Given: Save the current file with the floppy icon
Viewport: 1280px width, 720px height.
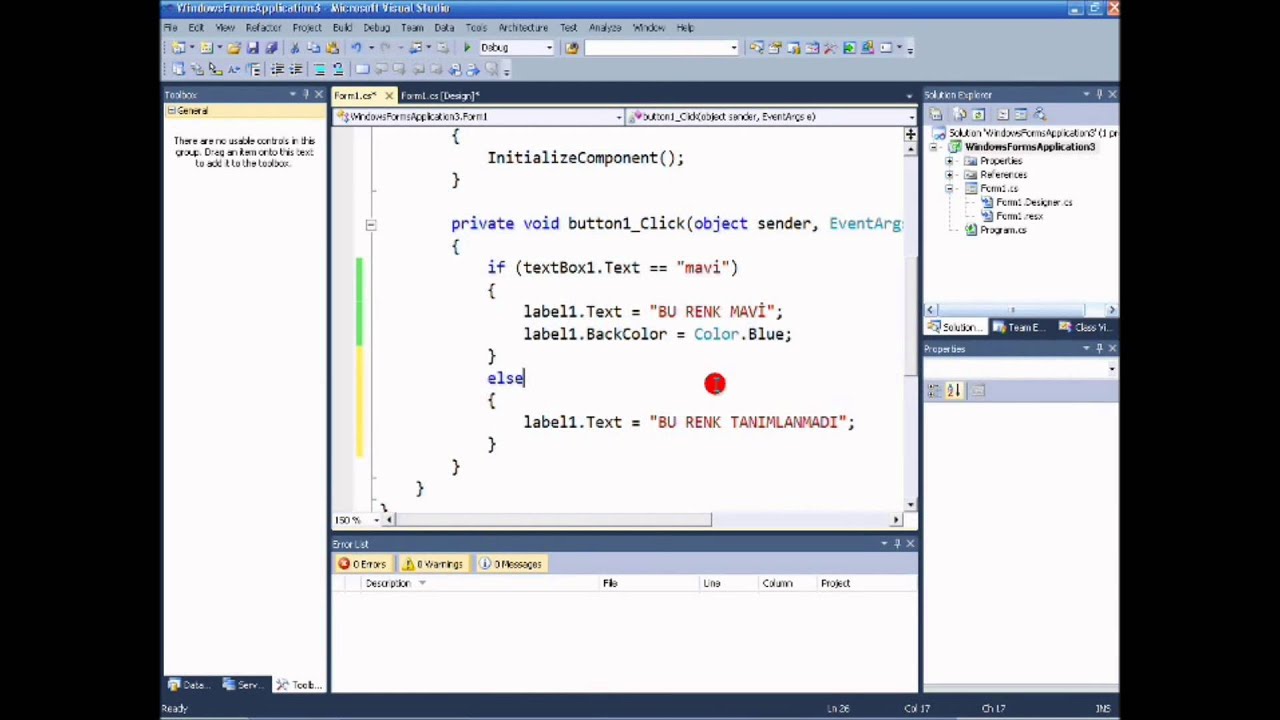Looking at the screenshot, I should click(252, 48).
